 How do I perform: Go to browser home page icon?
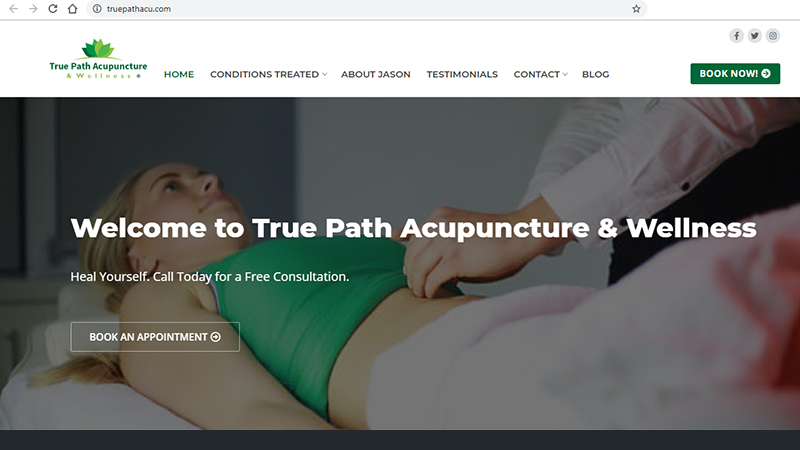point(72,9)
